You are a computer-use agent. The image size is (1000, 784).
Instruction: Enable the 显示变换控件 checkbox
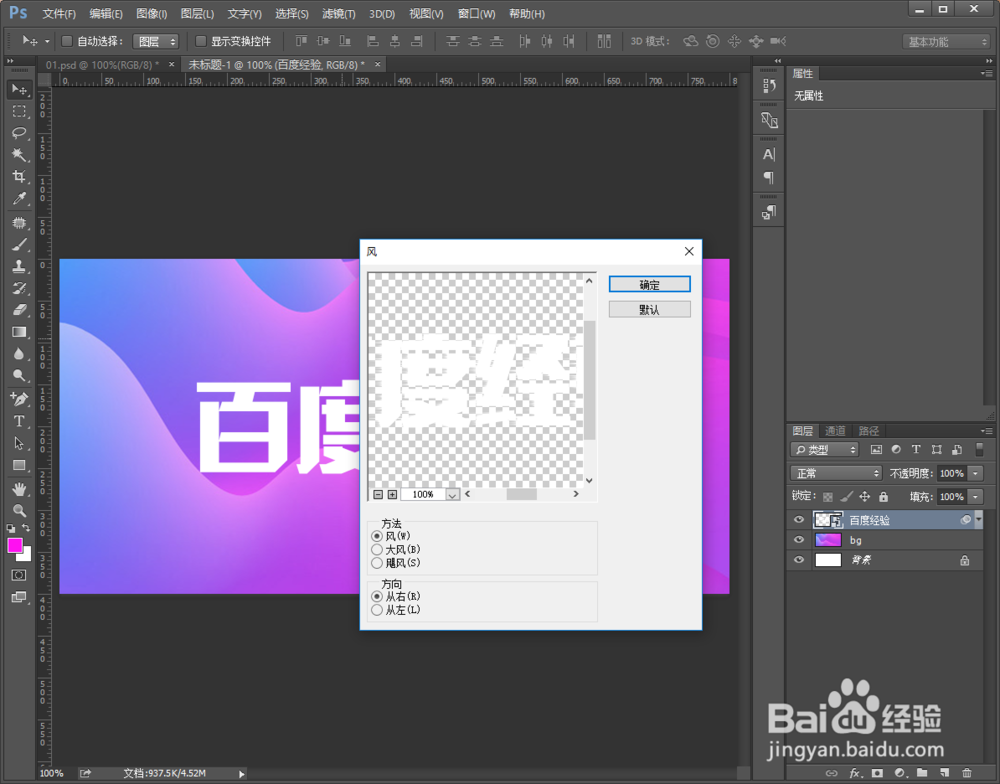click(x=200, y=41)
